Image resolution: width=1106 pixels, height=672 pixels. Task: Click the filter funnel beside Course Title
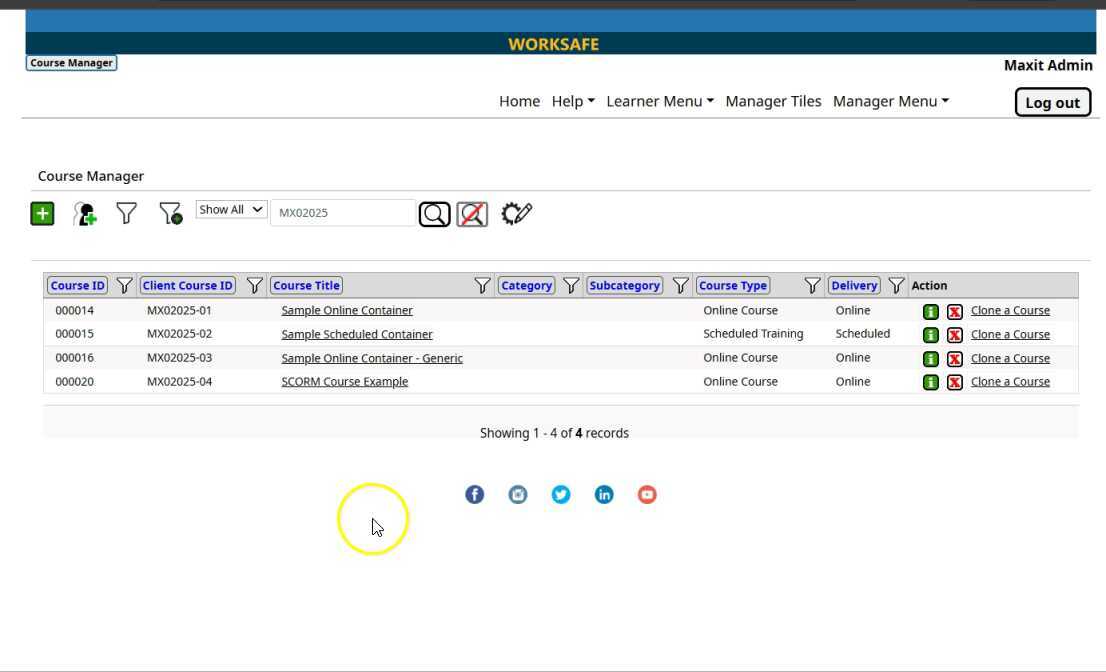click(481, 286)
